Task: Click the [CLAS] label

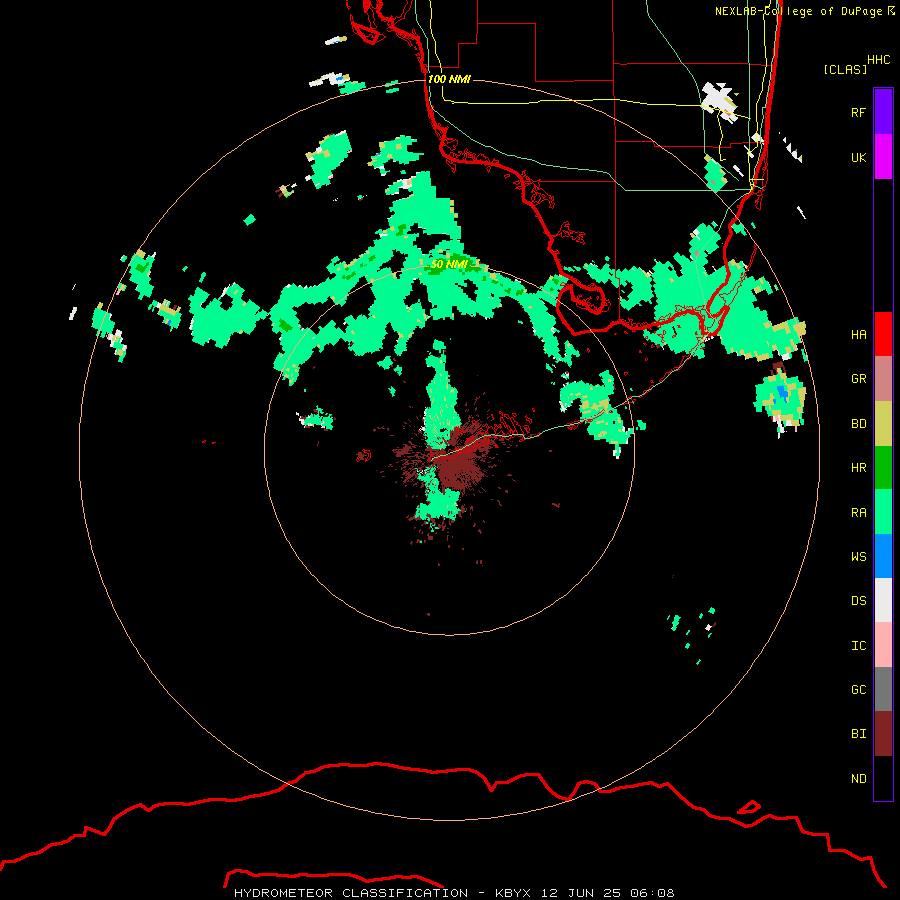Action: click(x=845, y=69)
